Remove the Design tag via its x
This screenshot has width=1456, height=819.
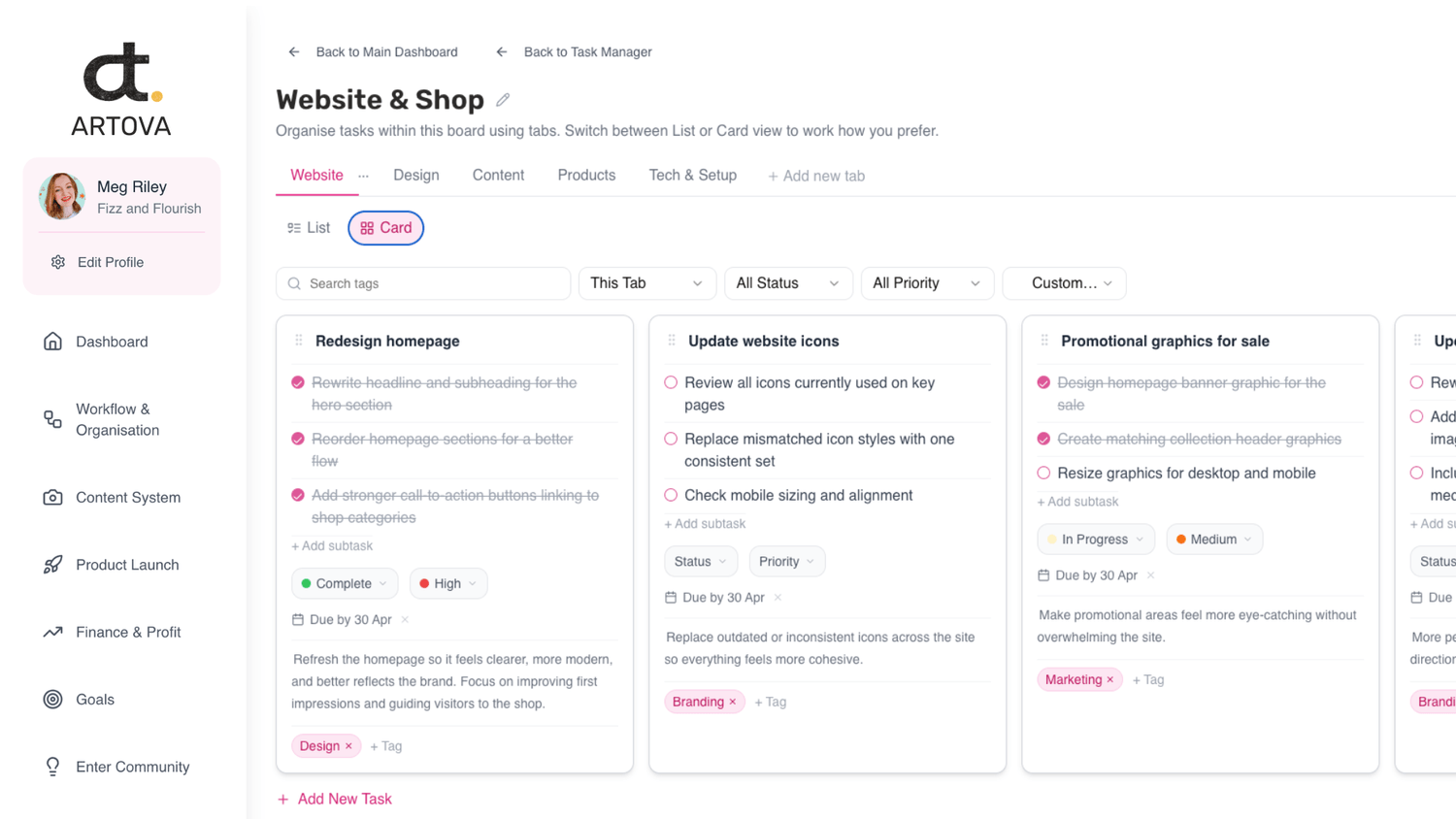pyautogui.click(x=349, y=746)
